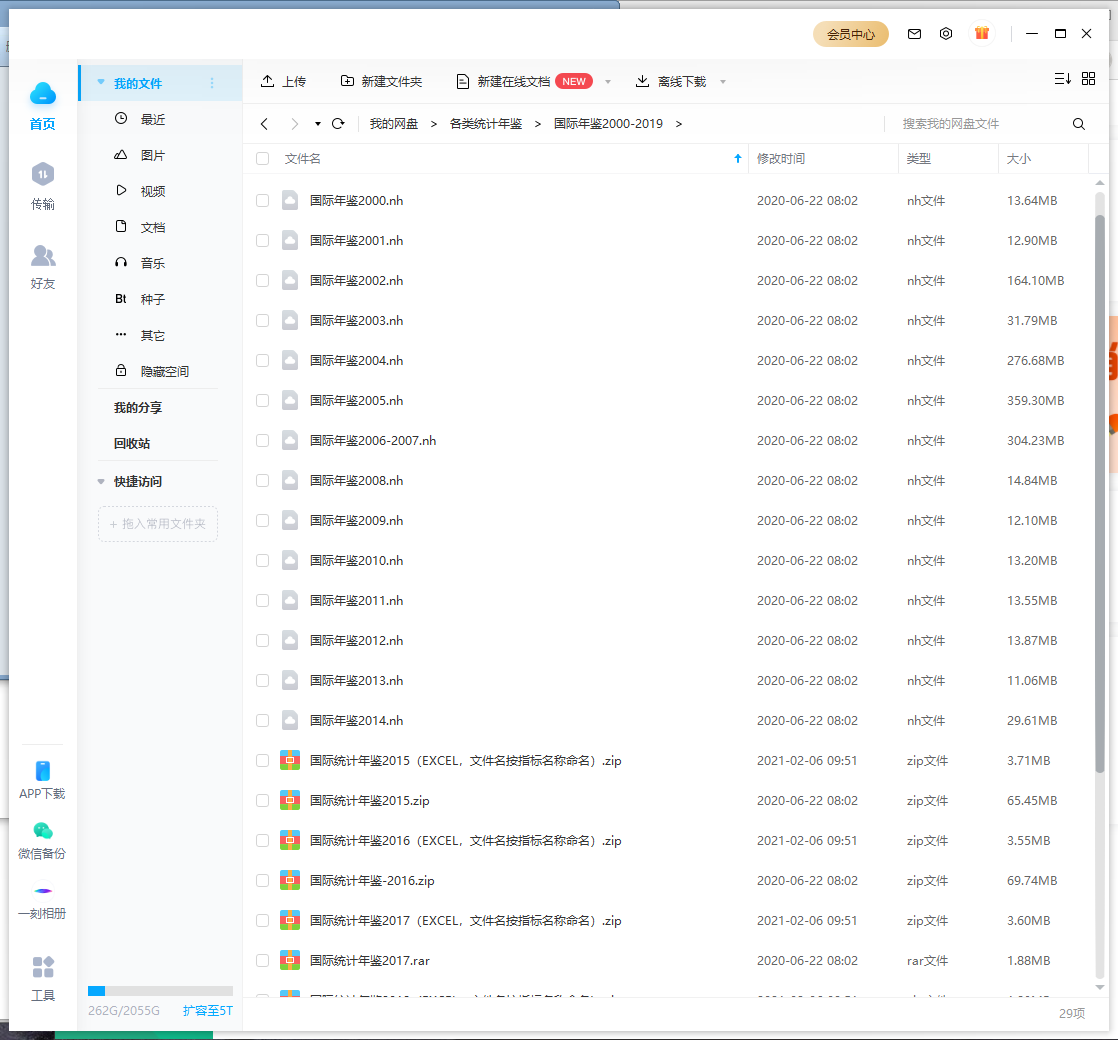1118x1040 pixels.
Task: Click the storage usage progress bar
Action: click(x=160, y=991)
